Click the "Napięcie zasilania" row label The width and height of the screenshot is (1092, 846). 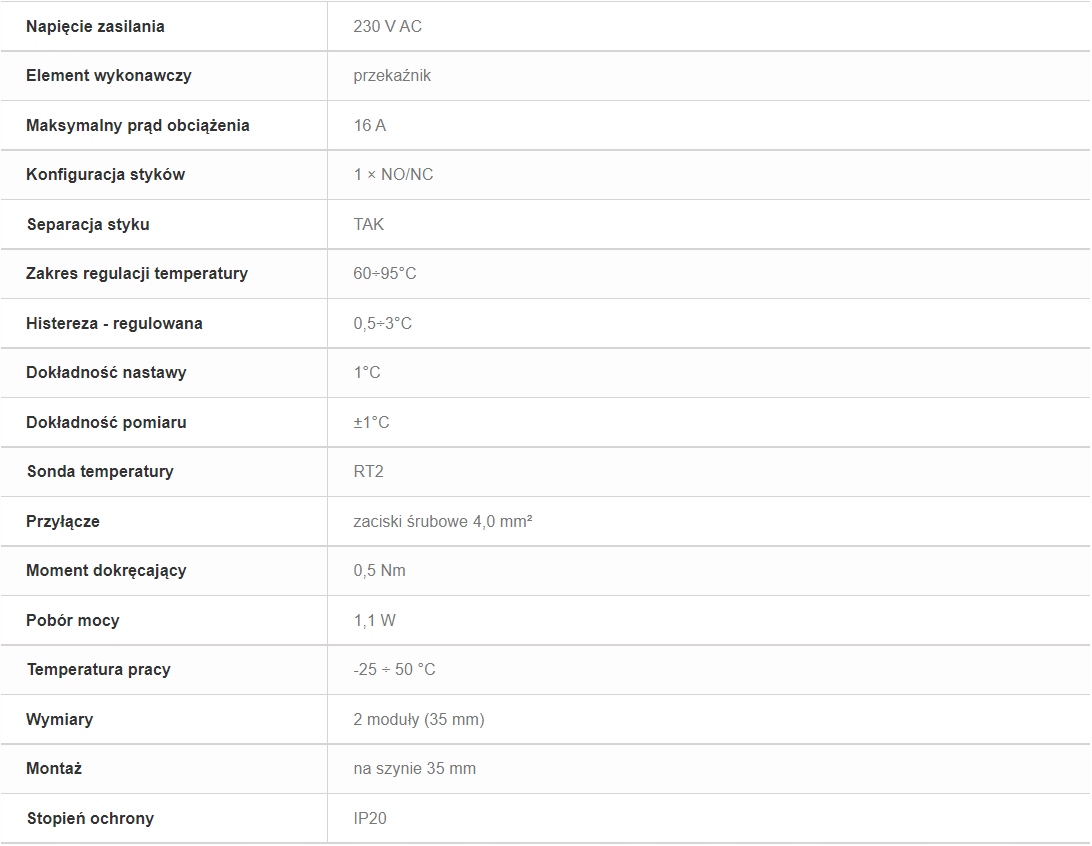coord(95,26)
